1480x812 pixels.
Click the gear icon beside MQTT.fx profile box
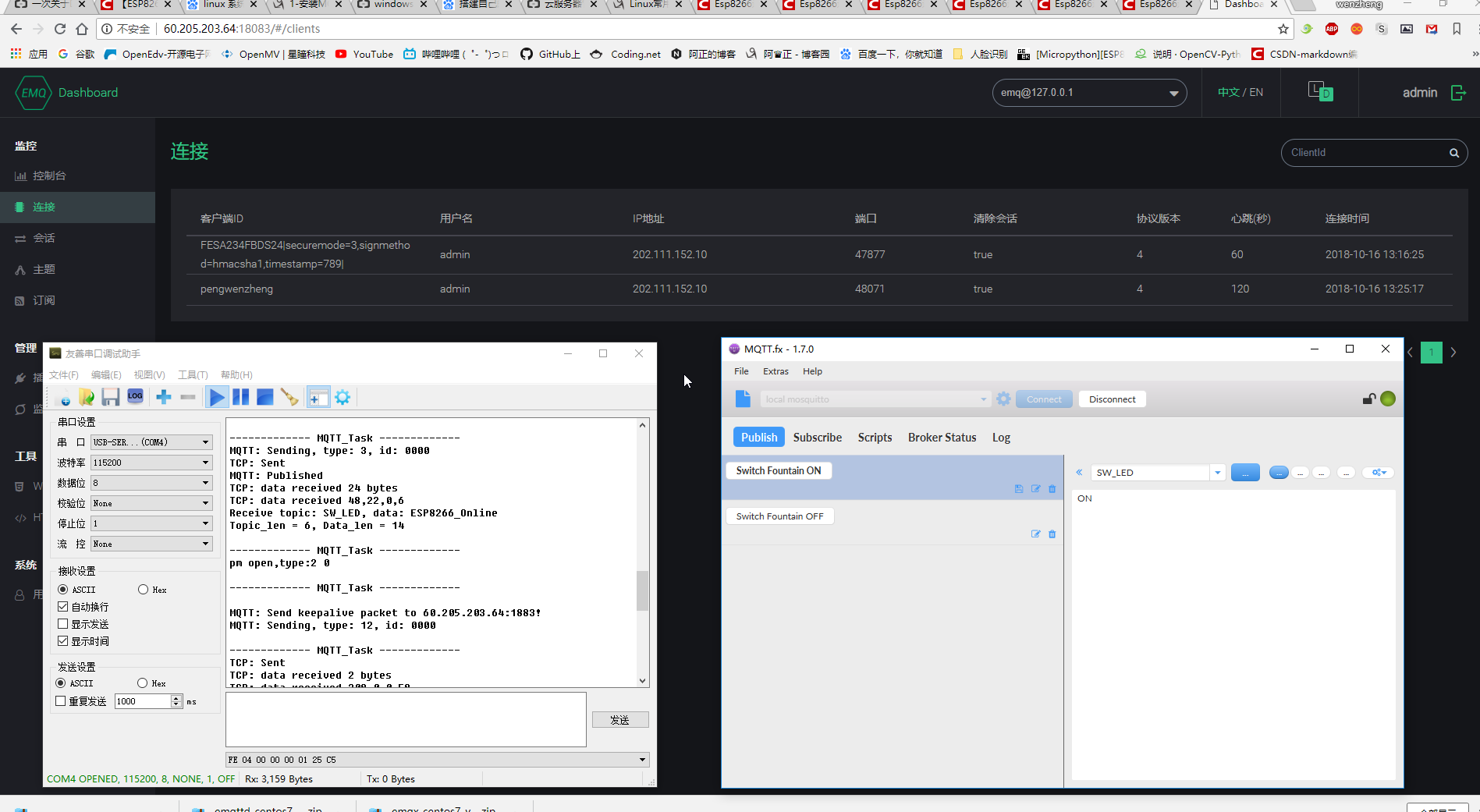click(1003, 399)
